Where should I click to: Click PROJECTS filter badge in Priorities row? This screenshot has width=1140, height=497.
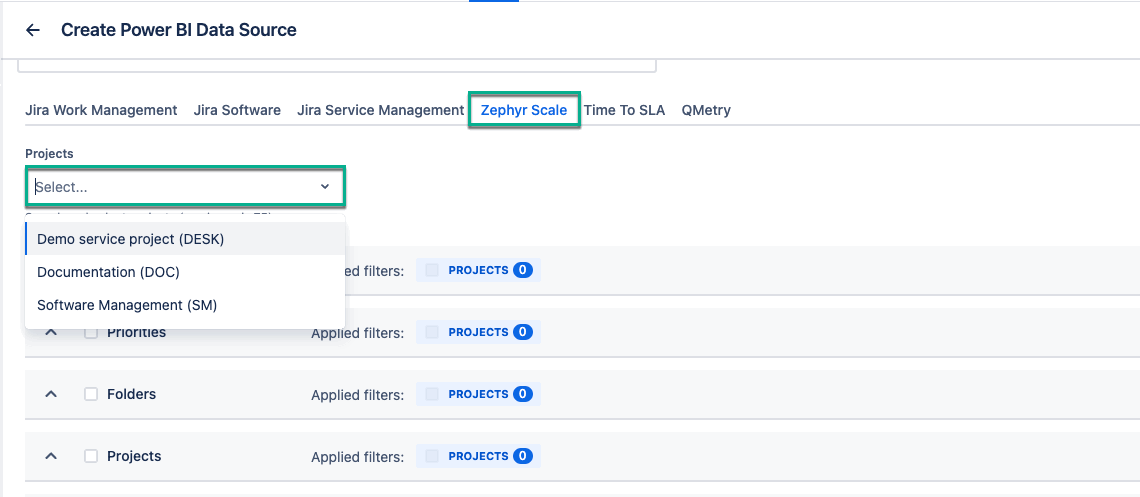(x=478, y=332)
